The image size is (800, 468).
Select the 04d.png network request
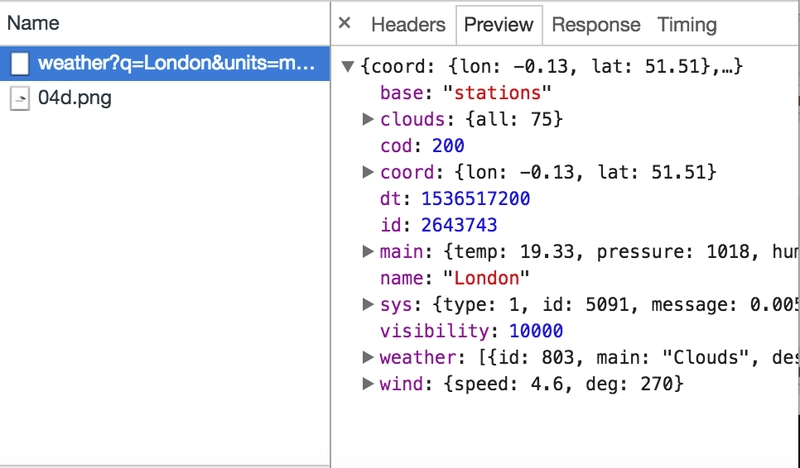165,98
